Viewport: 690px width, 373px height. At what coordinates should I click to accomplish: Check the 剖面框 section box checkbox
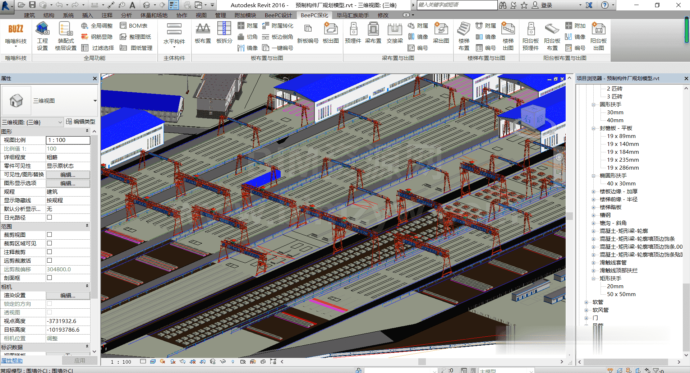49,278
